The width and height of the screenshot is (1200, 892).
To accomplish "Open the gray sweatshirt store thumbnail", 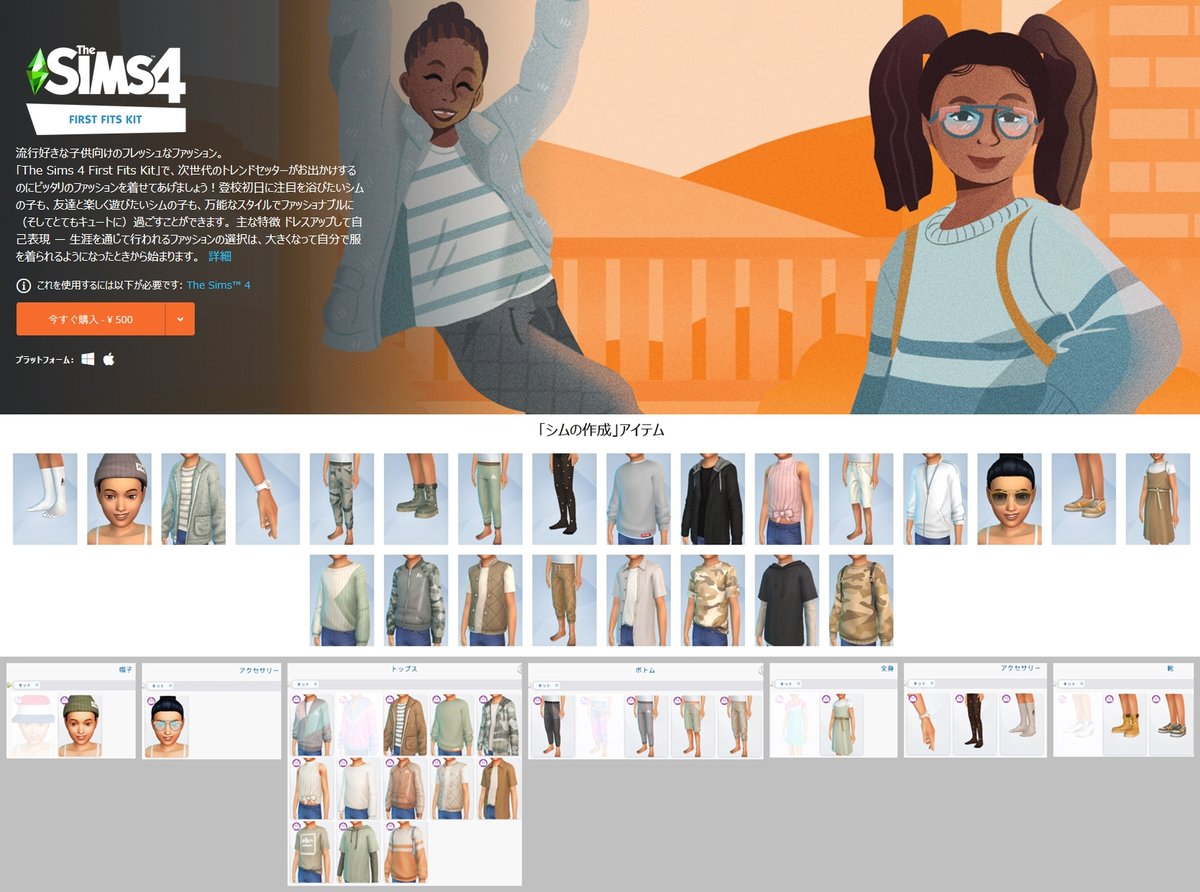I will [x=638, y=499].
